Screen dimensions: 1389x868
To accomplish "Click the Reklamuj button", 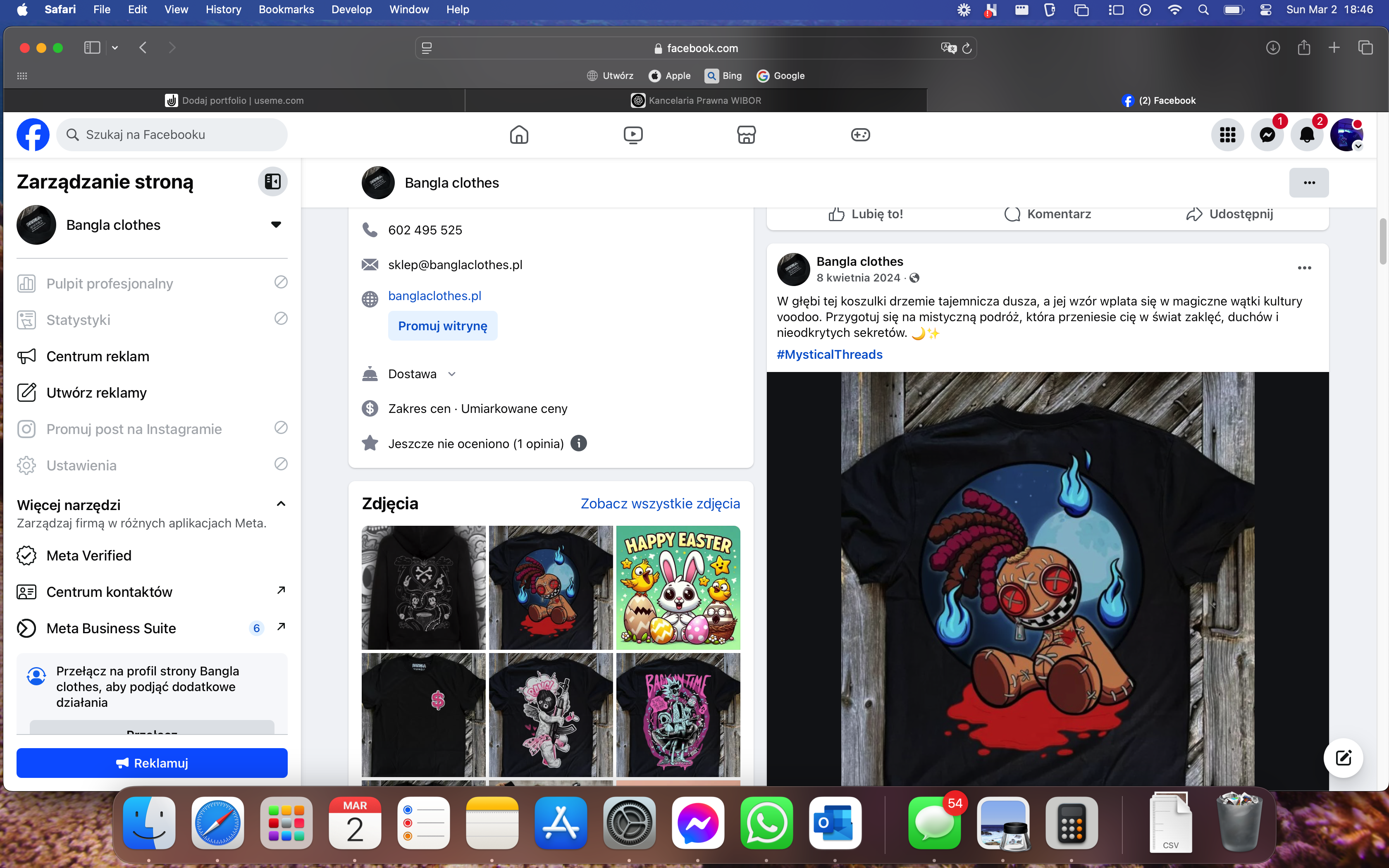I will point(152,763).
